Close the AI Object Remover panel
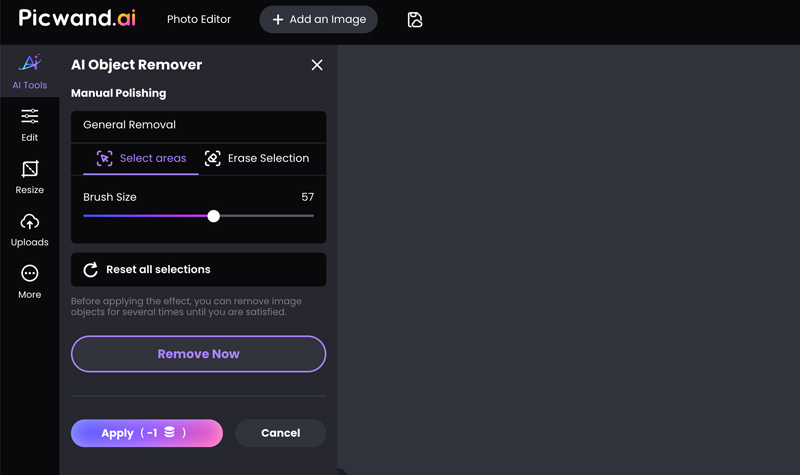Viewport: 800px width, 475px height. pyautogui.click(x=317, y=65)
